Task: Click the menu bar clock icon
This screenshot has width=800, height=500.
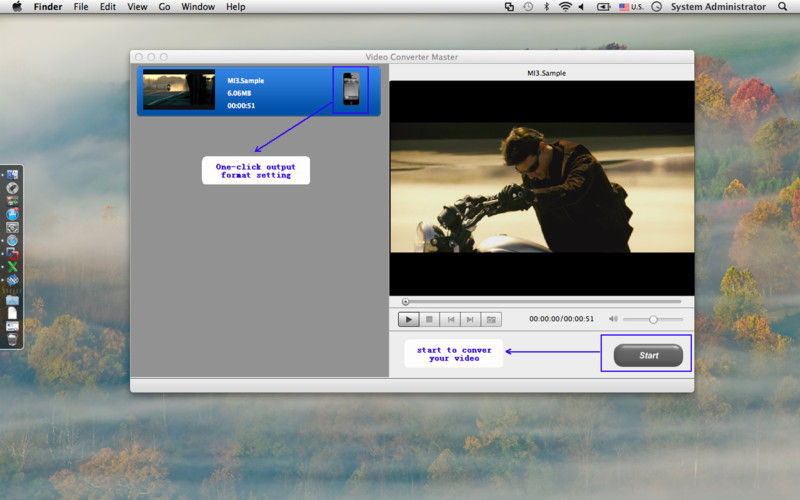Action: 657,7
